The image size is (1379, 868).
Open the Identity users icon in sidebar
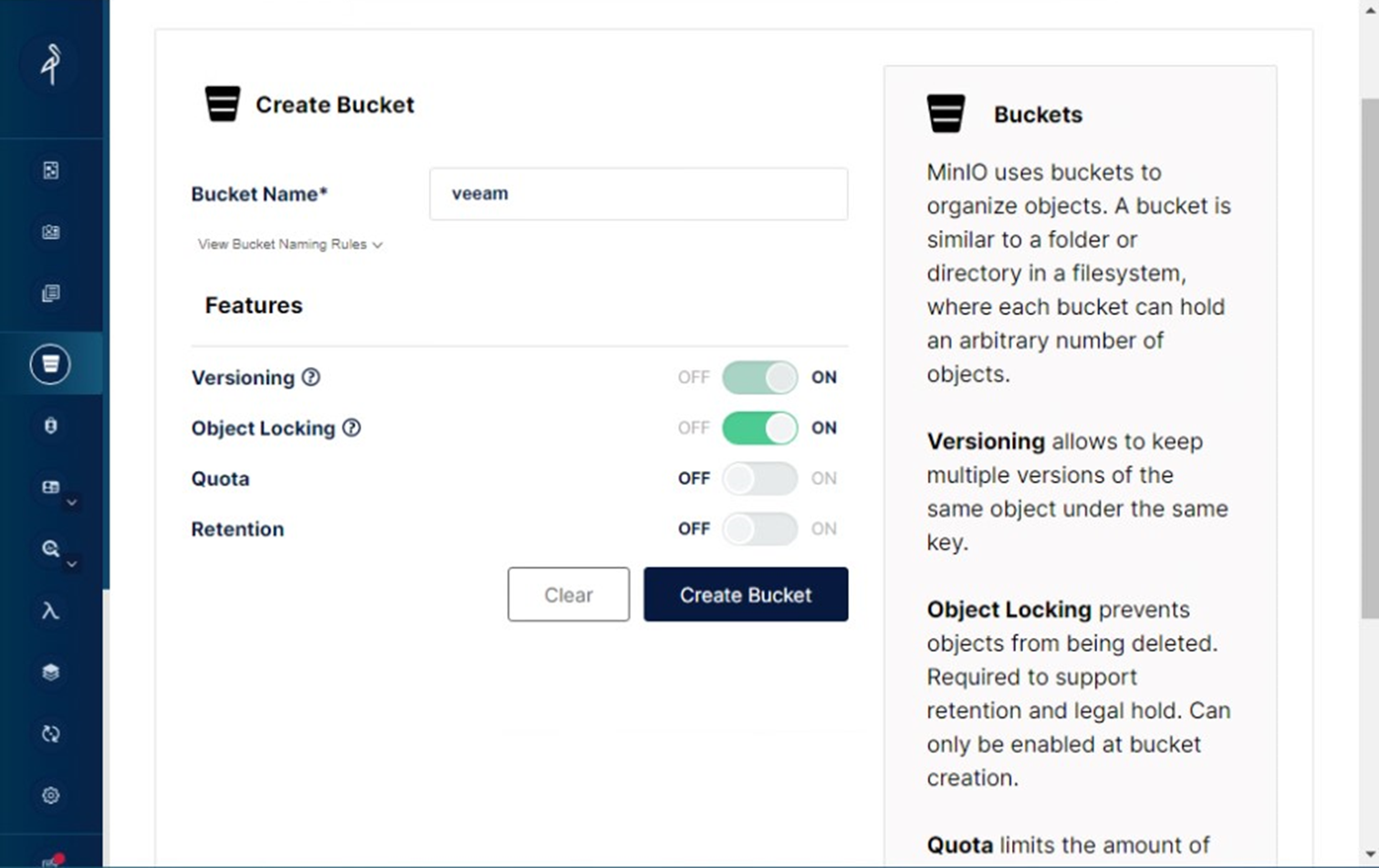pyautogui.click(x=51, y=232)
